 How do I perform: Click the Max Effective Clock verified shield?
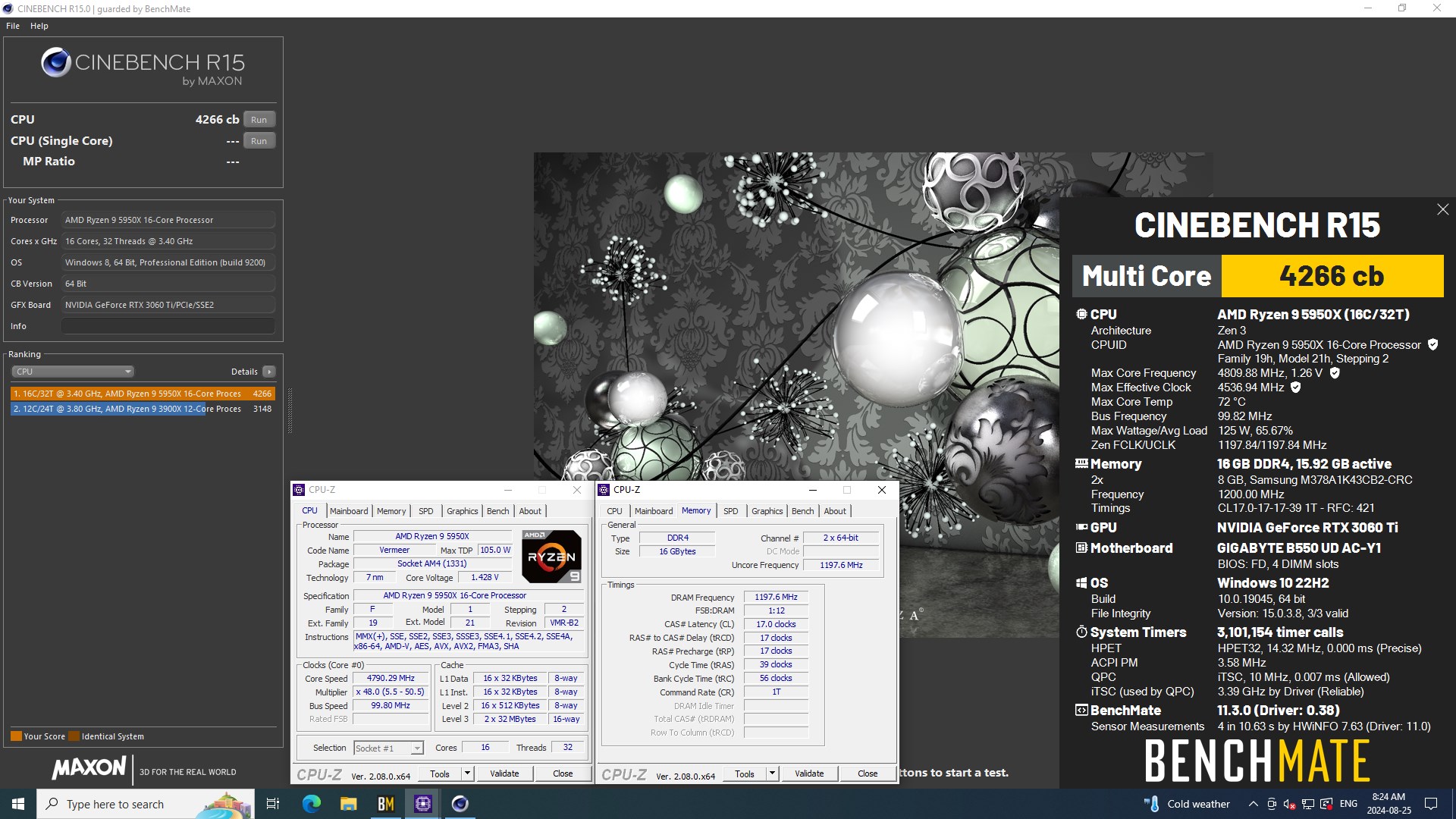pos(1296,388)
